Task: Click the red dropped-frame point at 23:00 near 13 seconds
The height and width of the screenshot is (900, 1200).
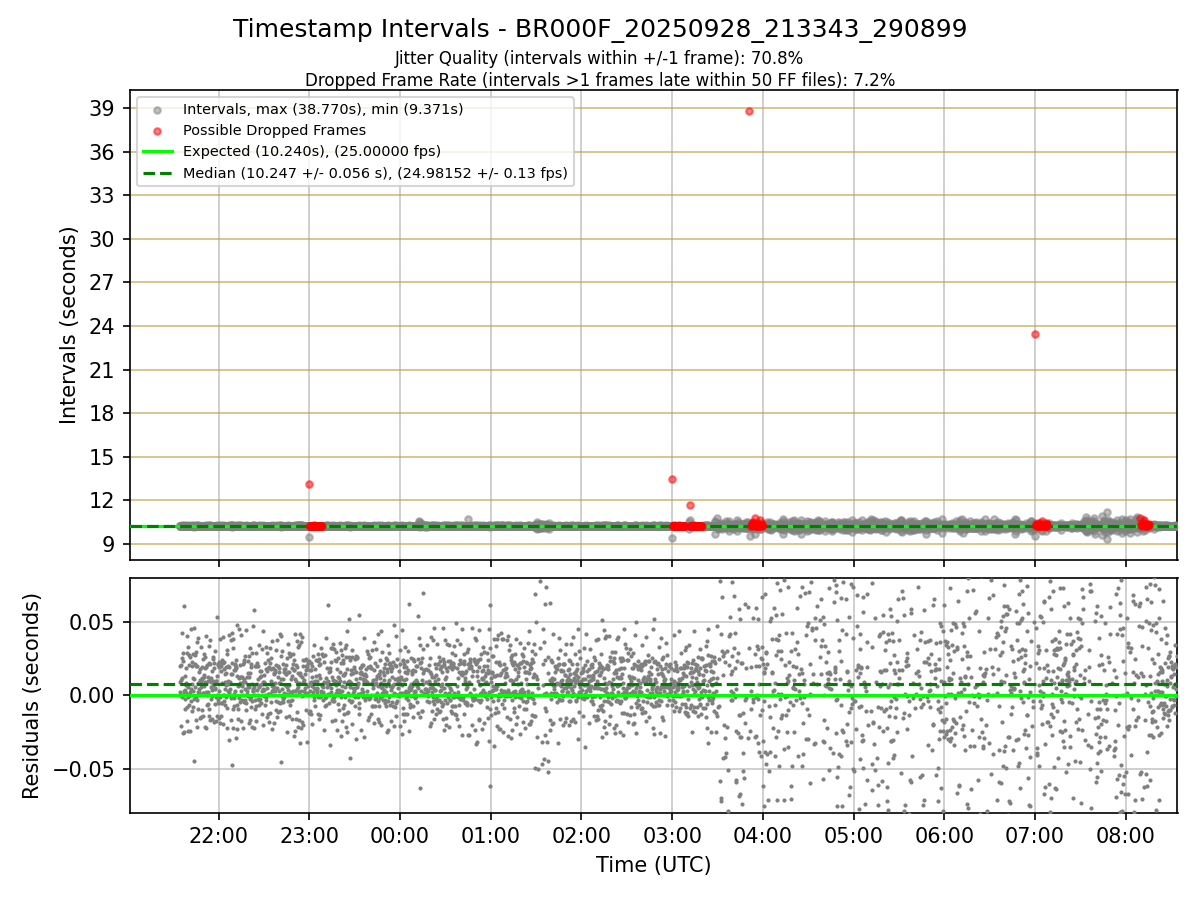Action: tap(309, 484)
